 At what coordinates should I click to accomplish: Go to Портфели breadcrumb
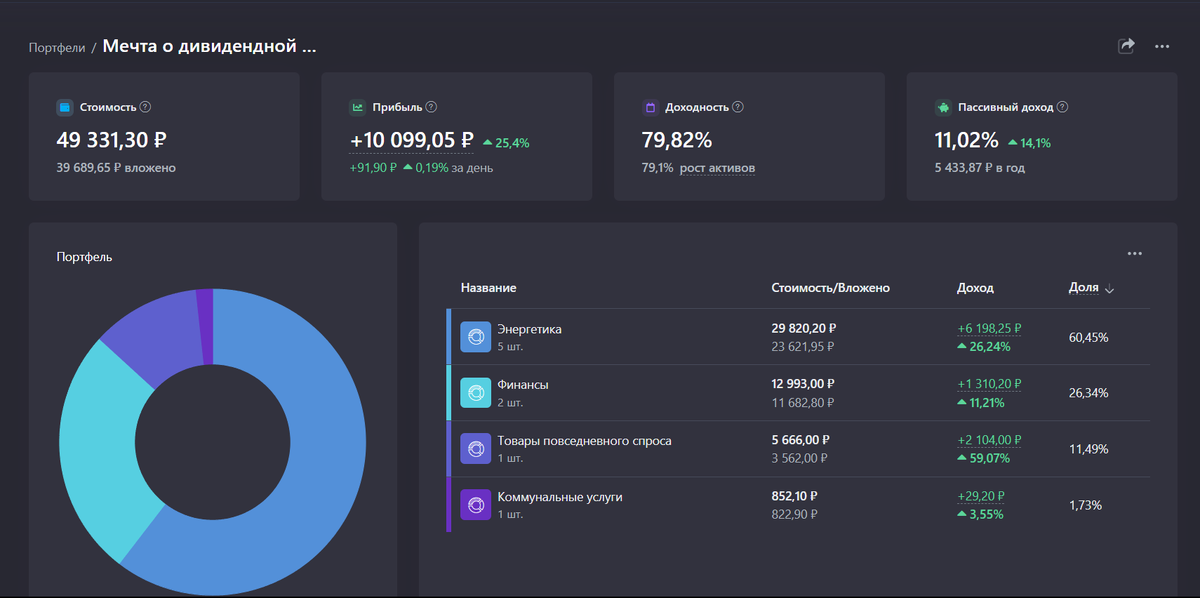point(57,47)
